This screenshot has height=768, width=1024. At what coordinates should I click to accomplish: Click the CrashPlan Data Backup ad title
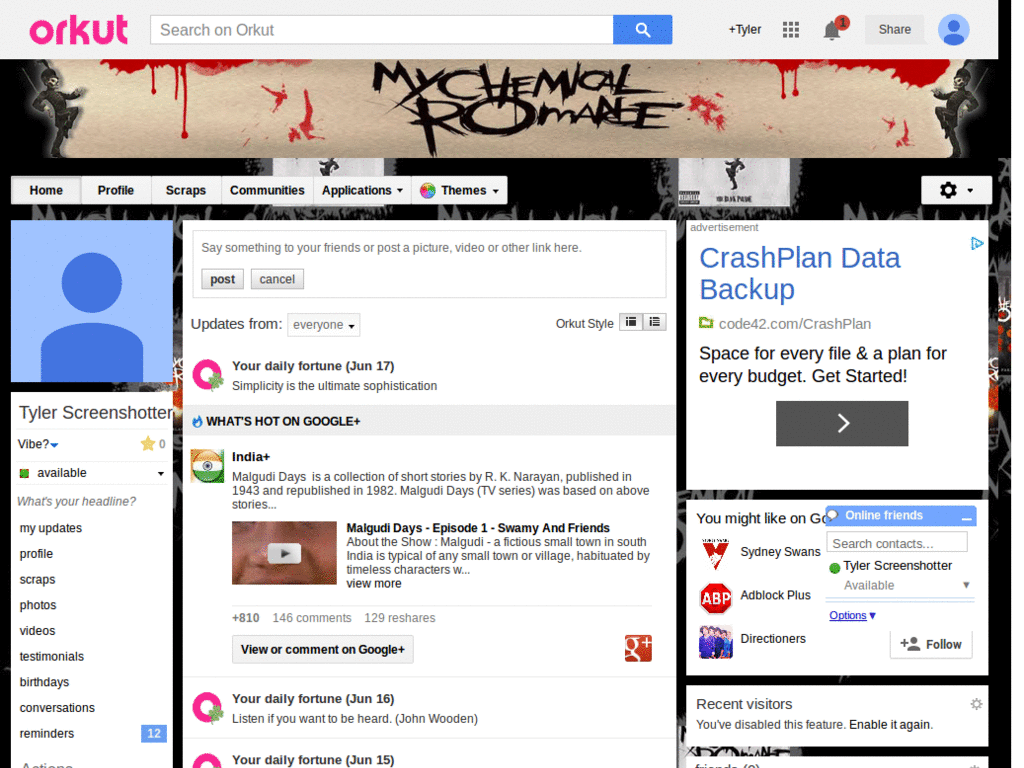[799, 274]
